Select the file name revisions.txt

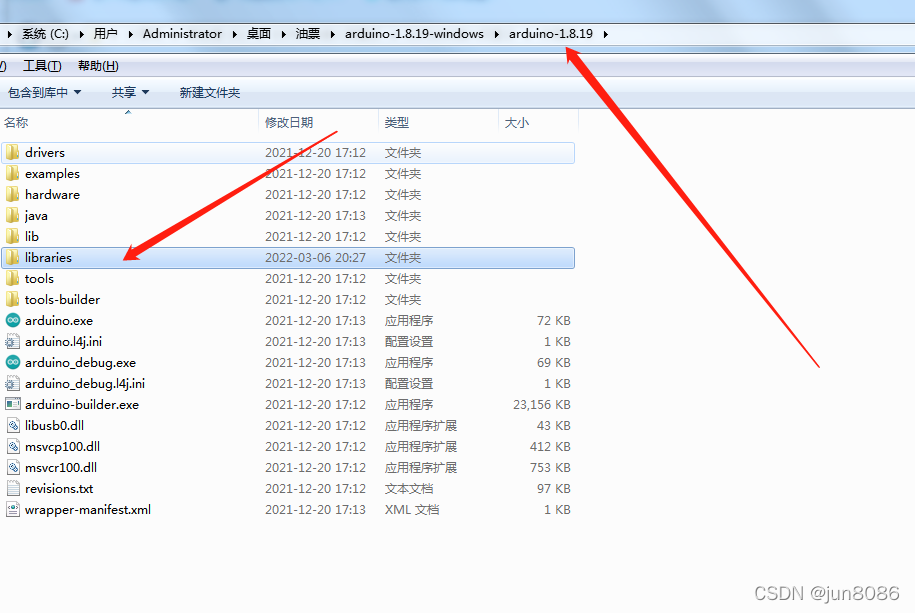[x=59, y=489]
